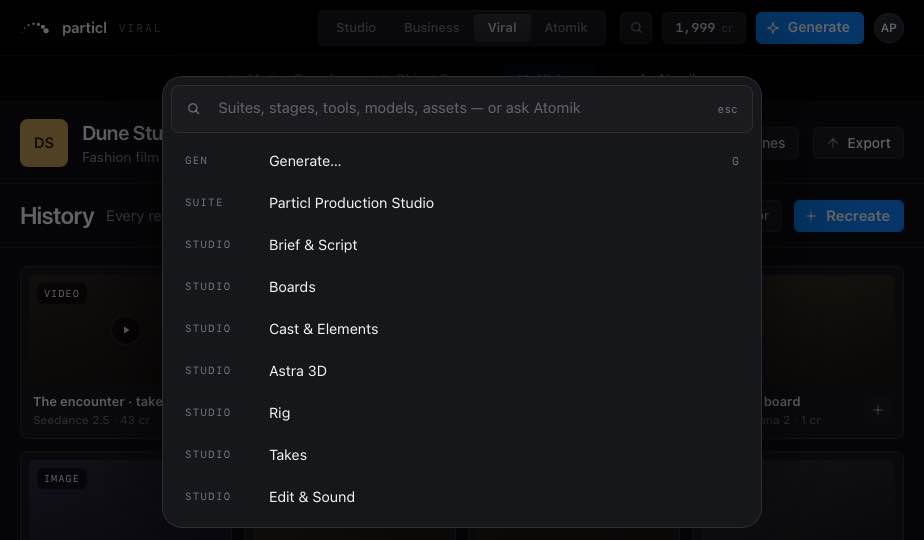Select Edit & Sound entry
Image resolution: width=924 pixels, height=540 pixels.
461,497
